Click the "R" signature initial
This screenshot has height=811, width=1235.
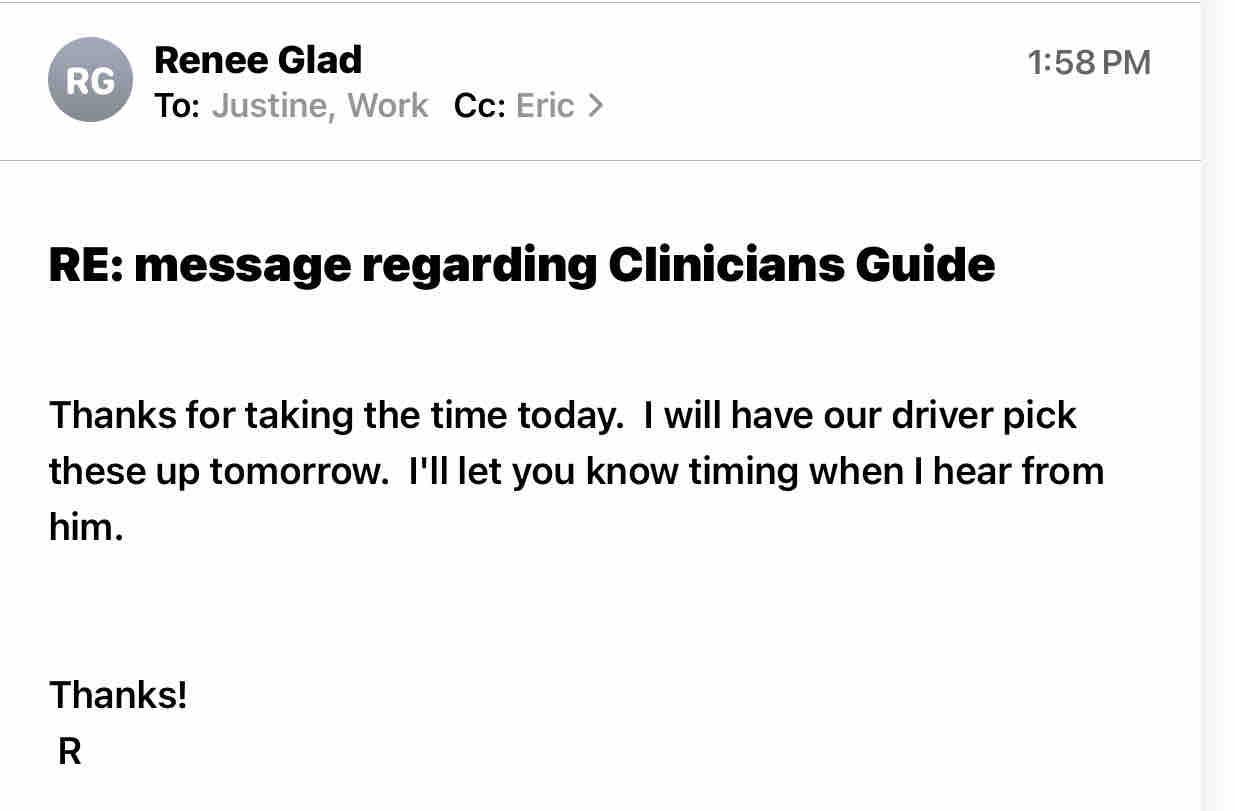[x=69, y=751]
